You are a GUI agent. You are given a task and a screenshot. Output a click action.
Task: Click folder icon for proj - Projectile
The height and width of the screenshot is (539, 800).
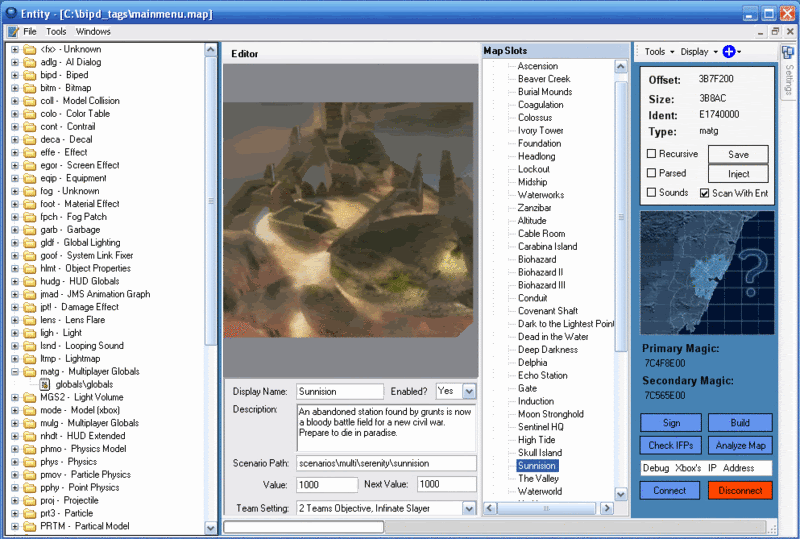point(30,501)
